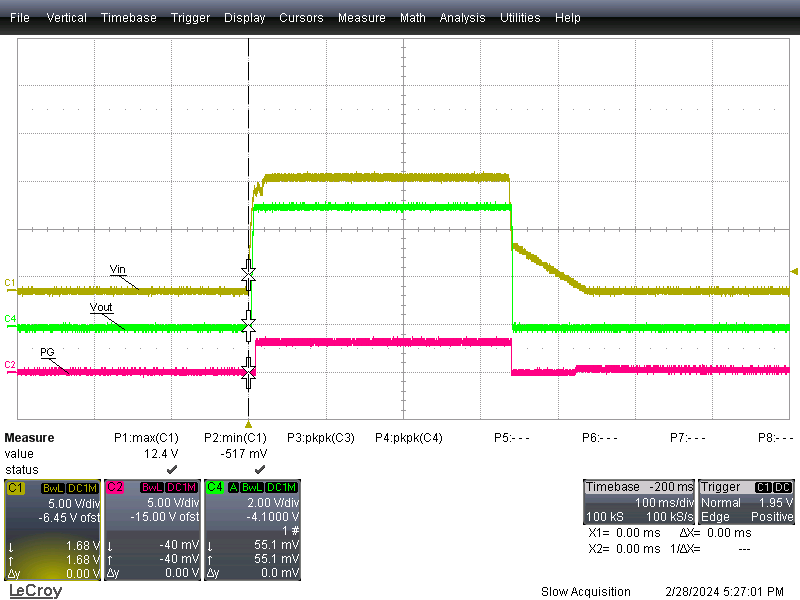The image size is (800, 600).
Task: Select the yellow trigger level arrow marker
Action: 792,271
